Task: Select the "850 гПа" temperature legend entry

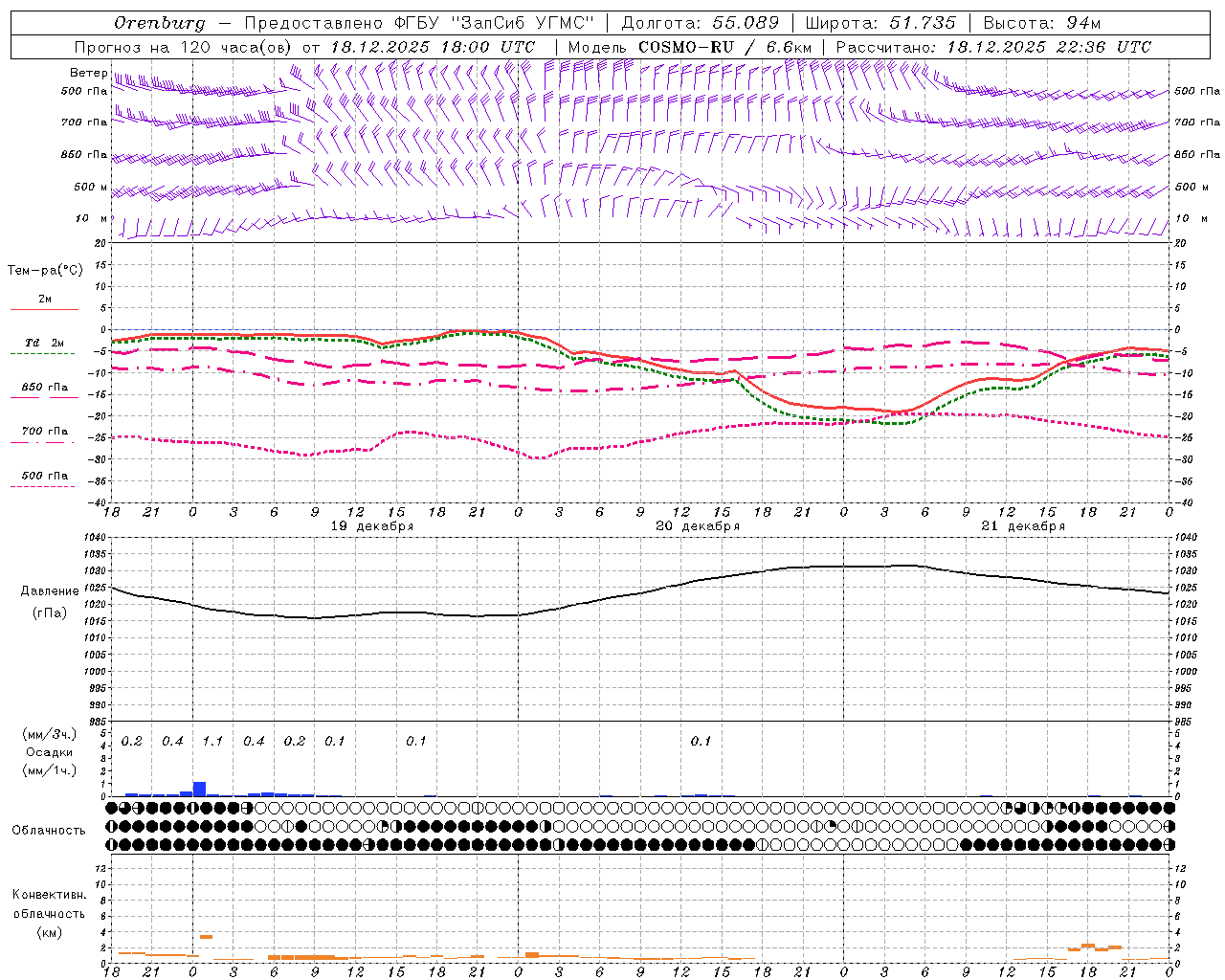Action: click(x=45, y=388)
